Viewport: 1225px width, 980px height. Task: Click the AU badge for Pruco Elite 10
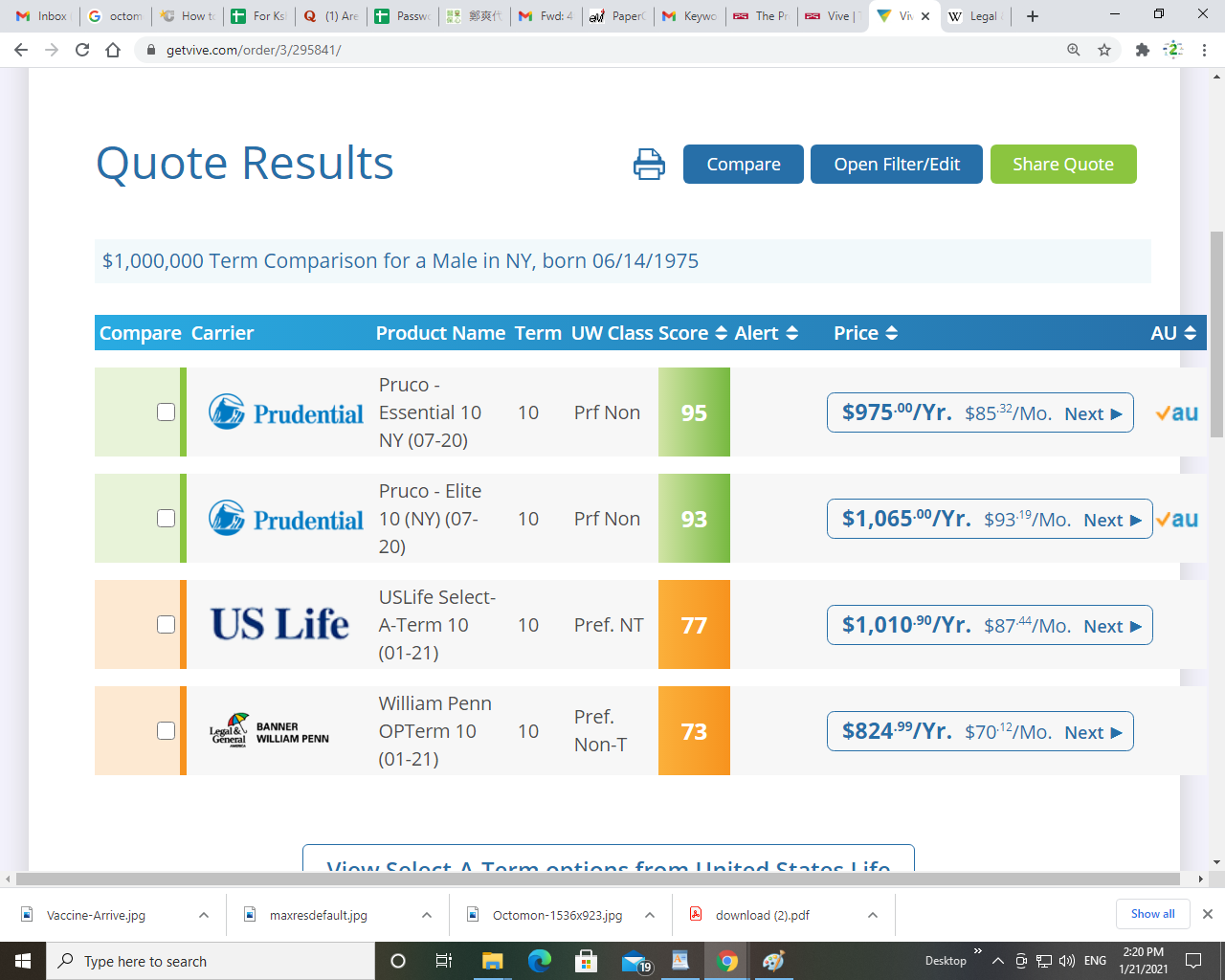click(1176, 519)
